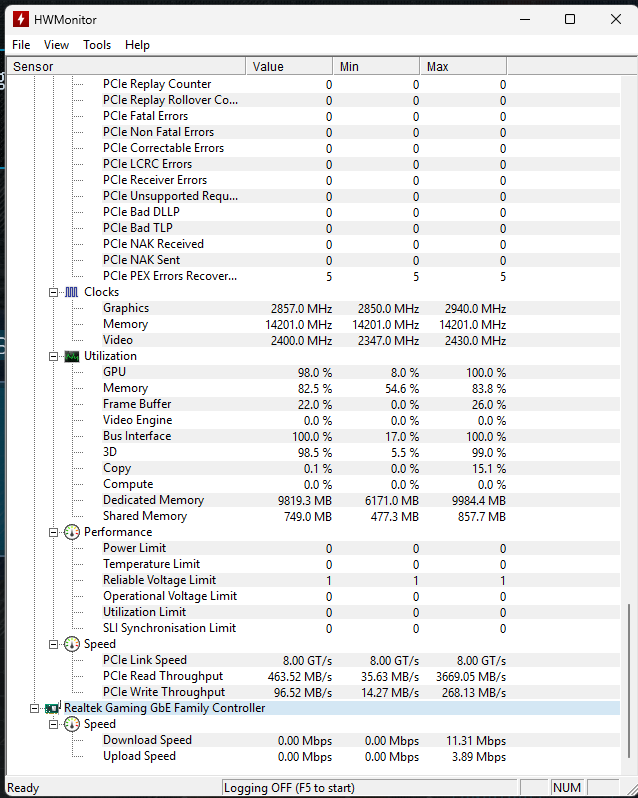Collapse the Clocks section
This screenshot has height=798, width=638.
coord(53,293)
